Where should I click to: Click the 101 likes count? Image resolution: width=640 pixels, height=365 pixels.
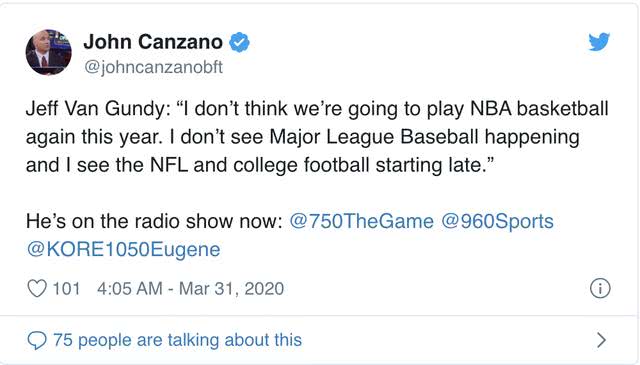[66, 289]
